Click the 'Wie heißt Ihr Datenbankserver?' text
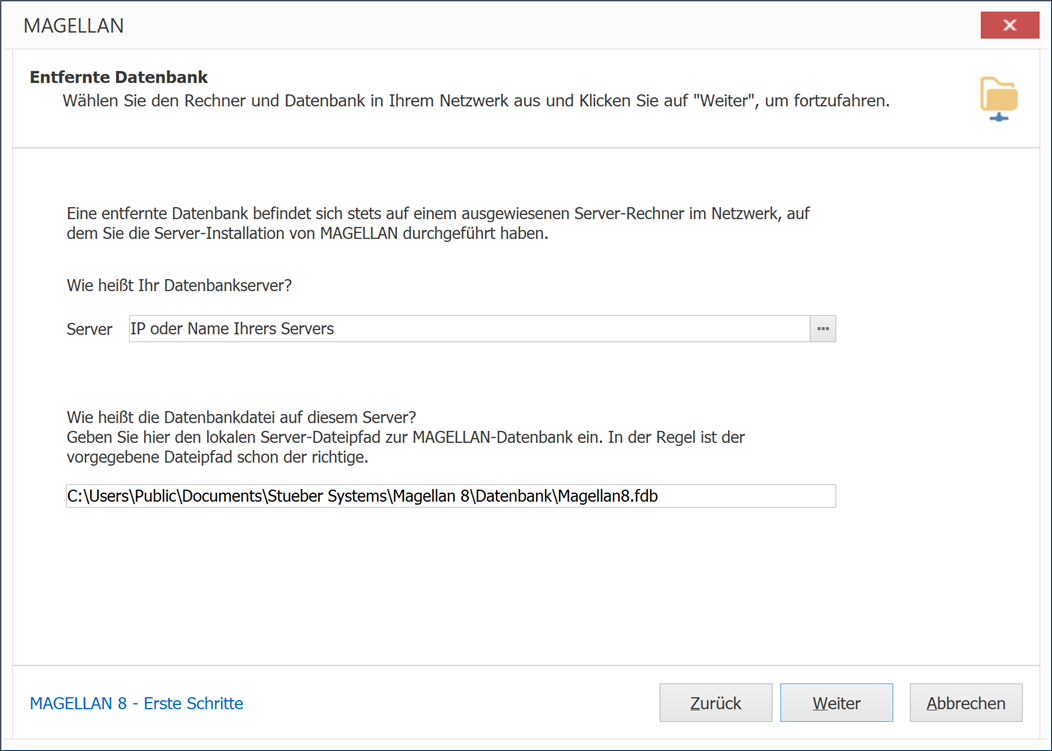 (179, 285)
